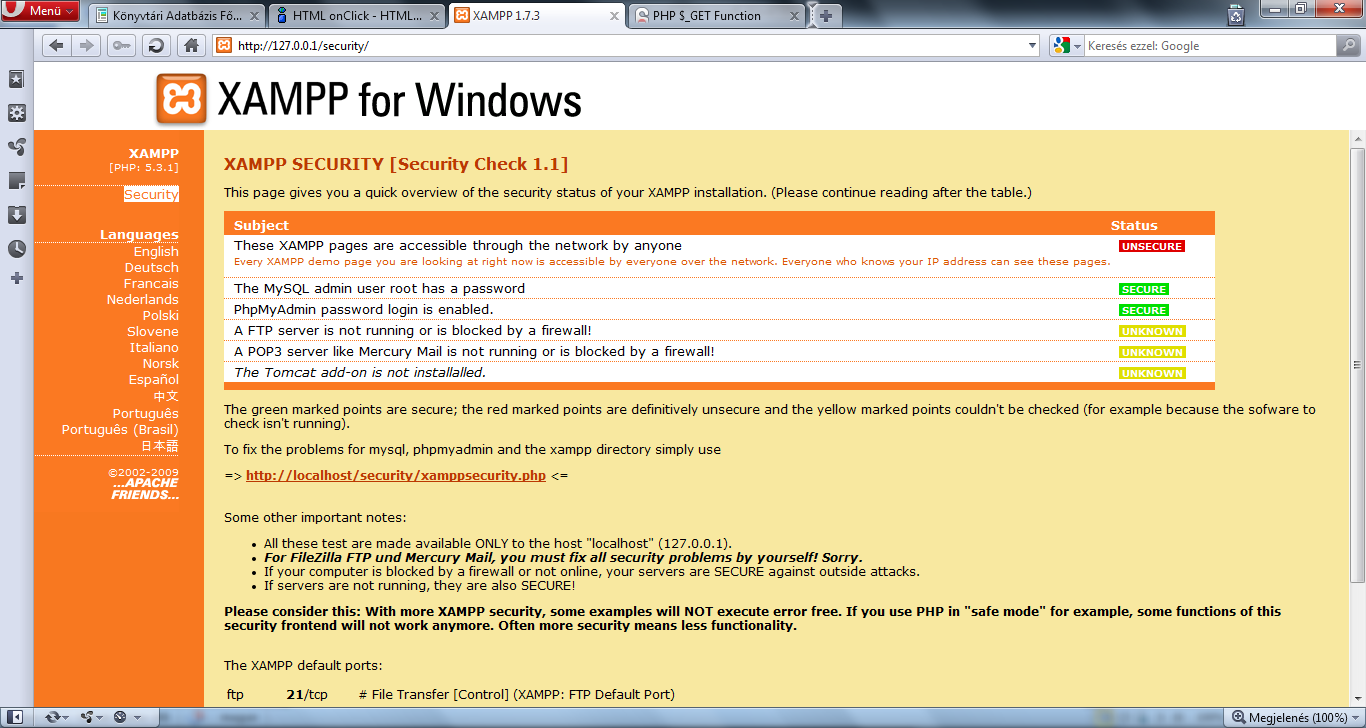Click SECURE badge for MySQL root password

click(1144, 289)
